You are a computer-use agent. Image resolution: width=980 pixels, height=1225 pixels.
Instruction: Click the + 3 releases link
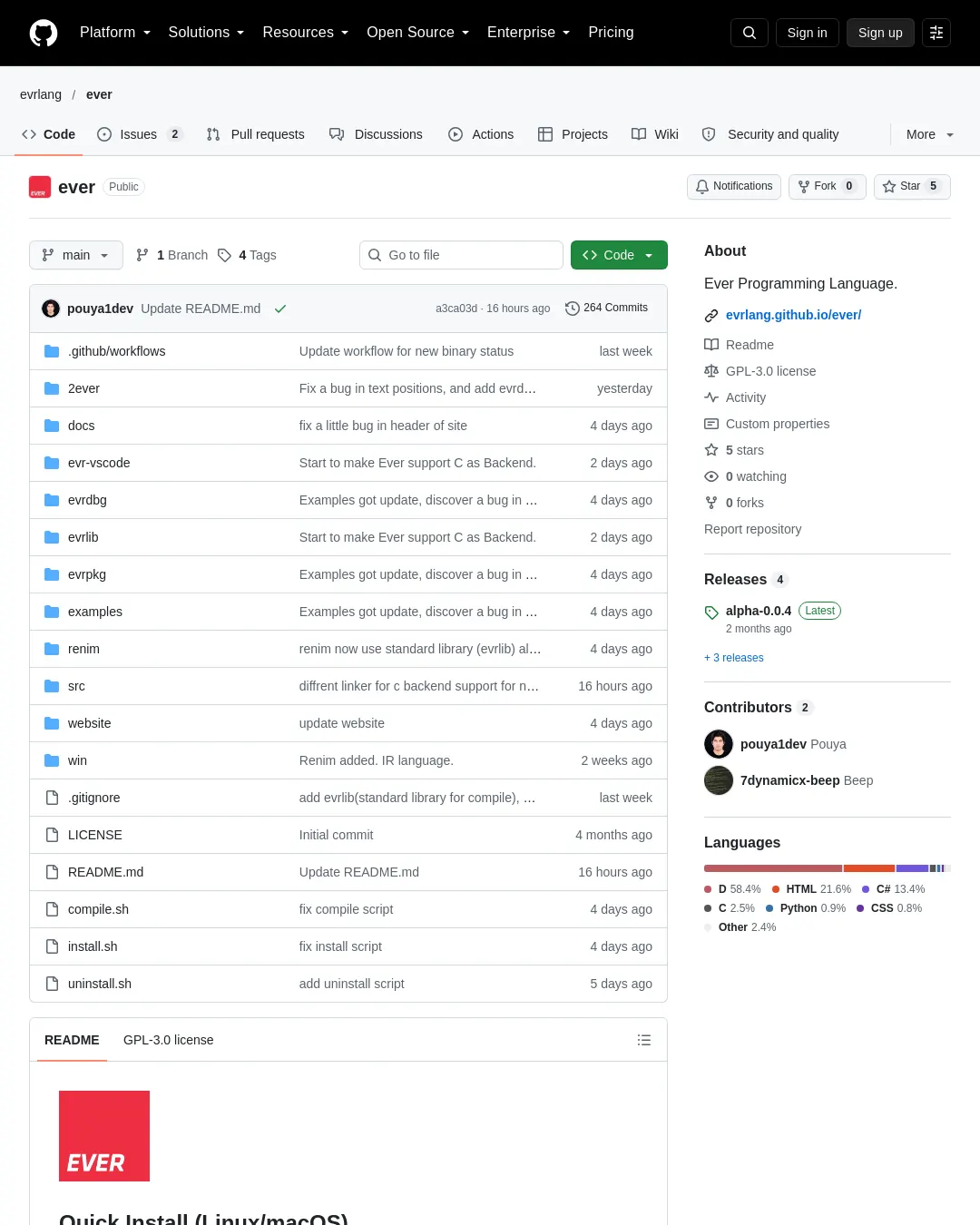(734, 658)
